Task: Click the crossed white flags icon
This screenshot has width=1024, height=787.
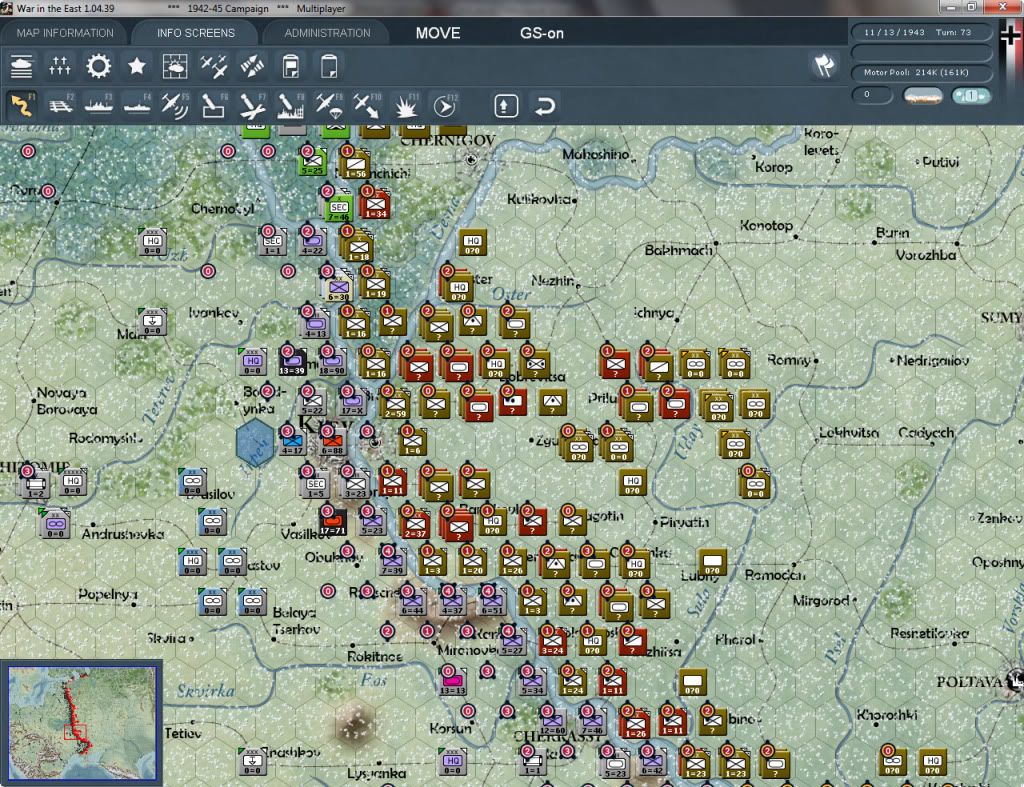Action: click(824, 65)
